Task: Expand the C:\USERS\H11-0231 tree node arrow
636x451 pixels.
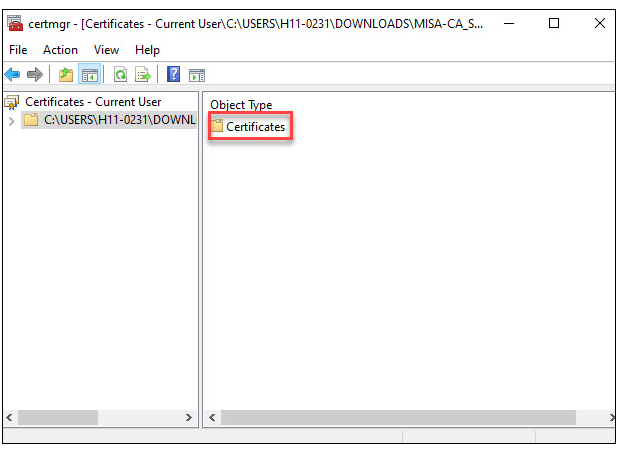Action: tap(11, 120)
